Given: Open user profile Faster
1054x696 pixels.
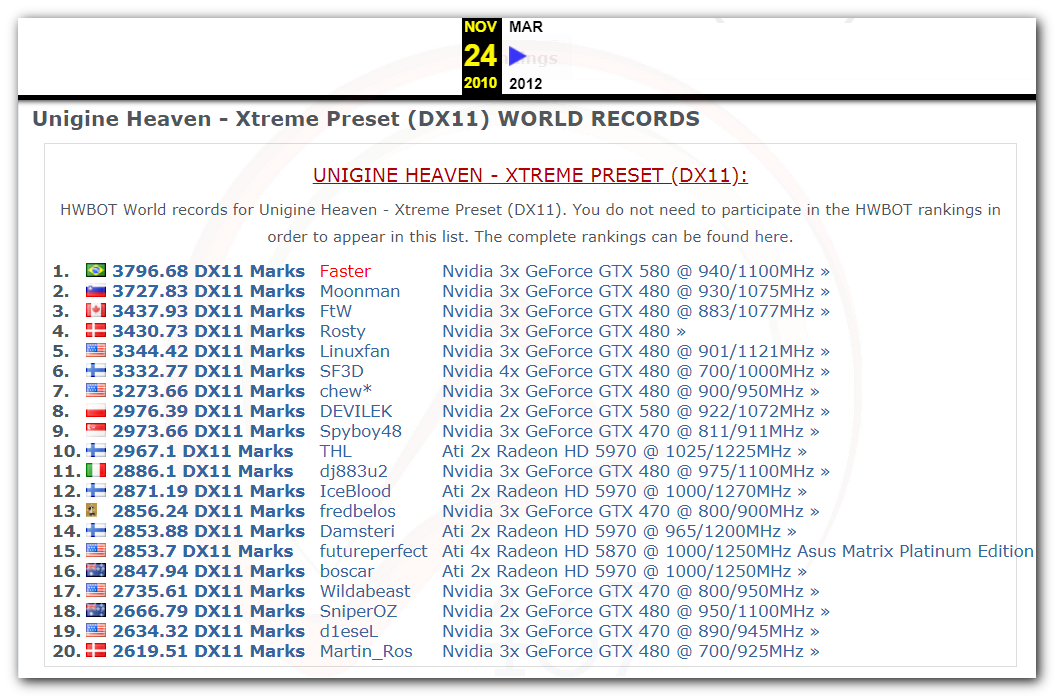Looking at the screenshot, I should pos(345,271).
